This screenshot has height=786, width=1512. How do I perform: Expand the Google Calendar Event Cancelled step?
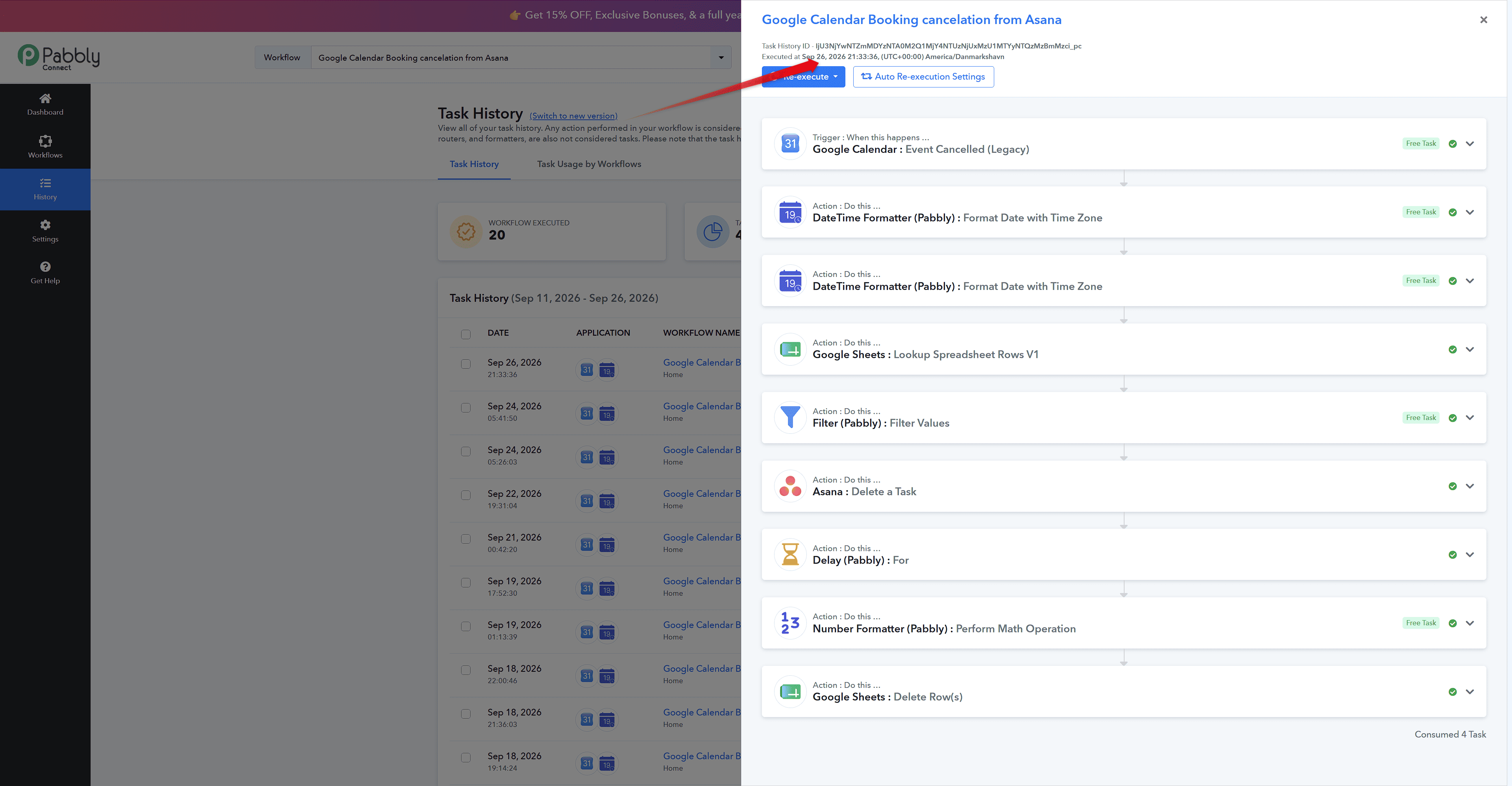pyautogui.click(x=1470, y=144)
